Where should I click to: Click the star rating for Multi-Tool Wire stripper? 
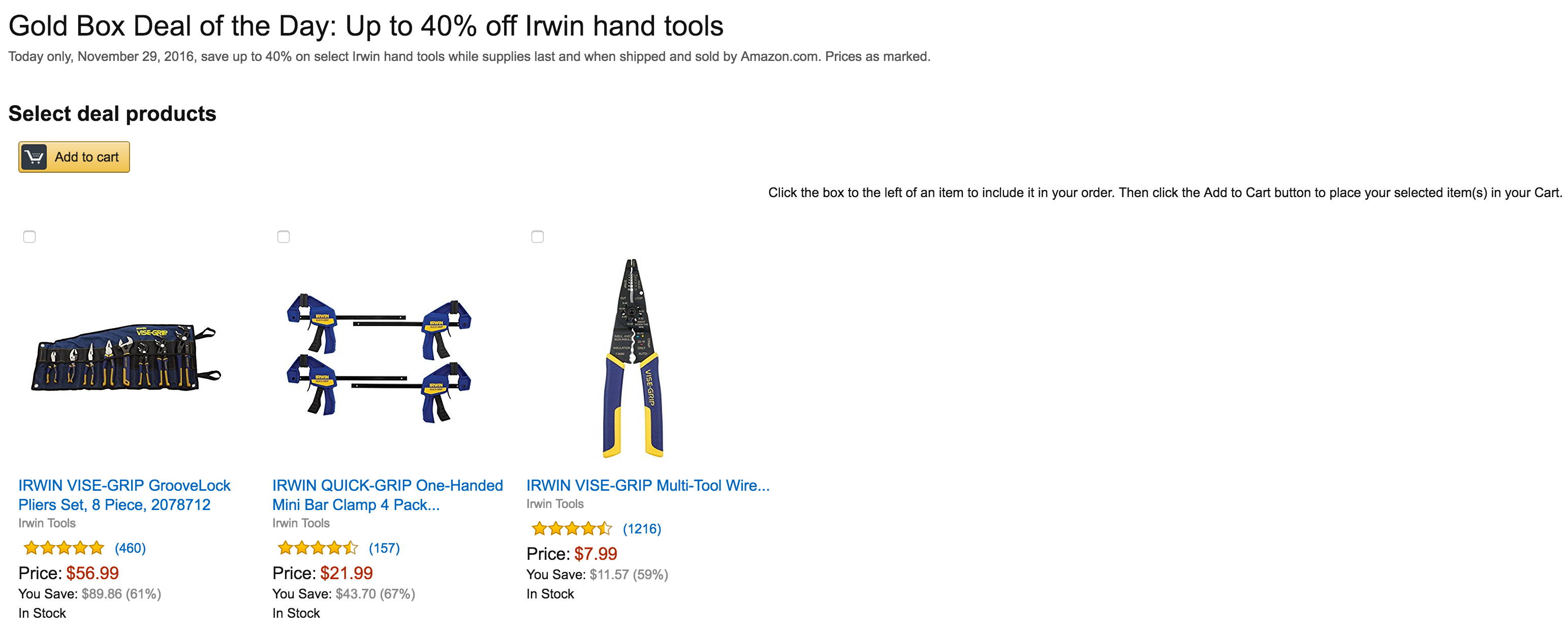pyautogui.click(x=572, y=529)
